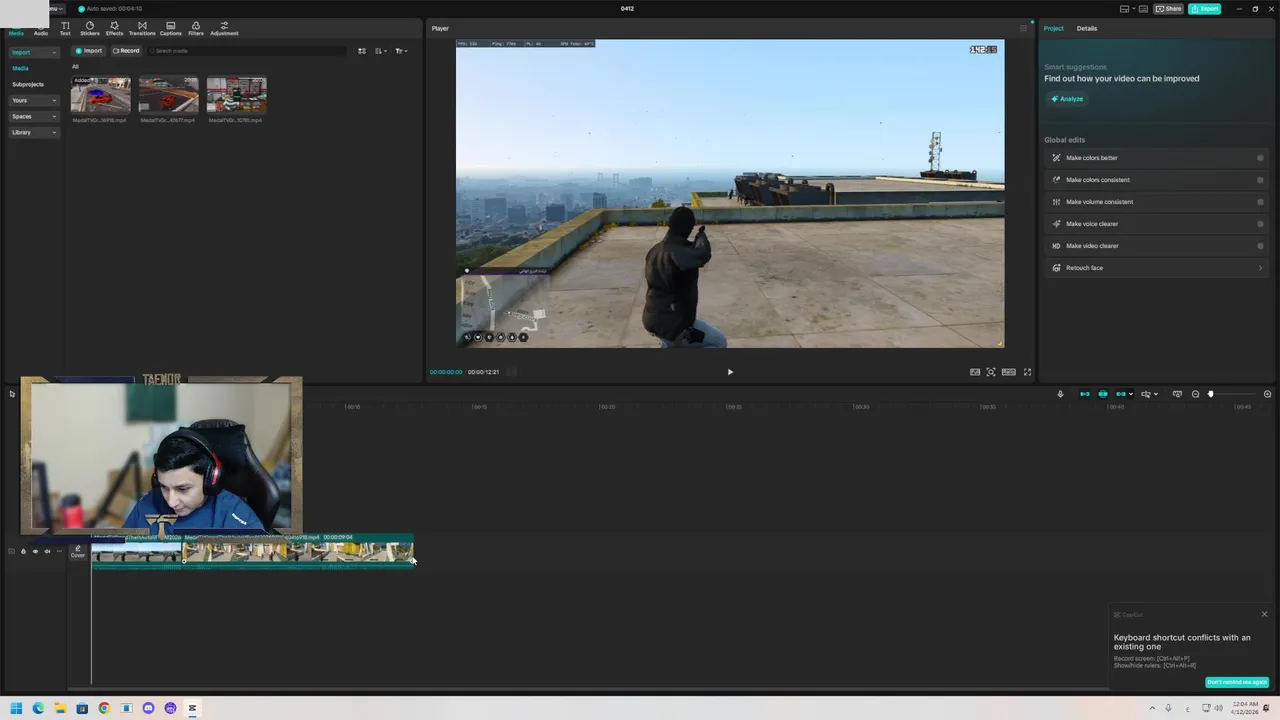Zoom in the timeline
This screenshot has width=1280, height=720.
point(1267,394)
